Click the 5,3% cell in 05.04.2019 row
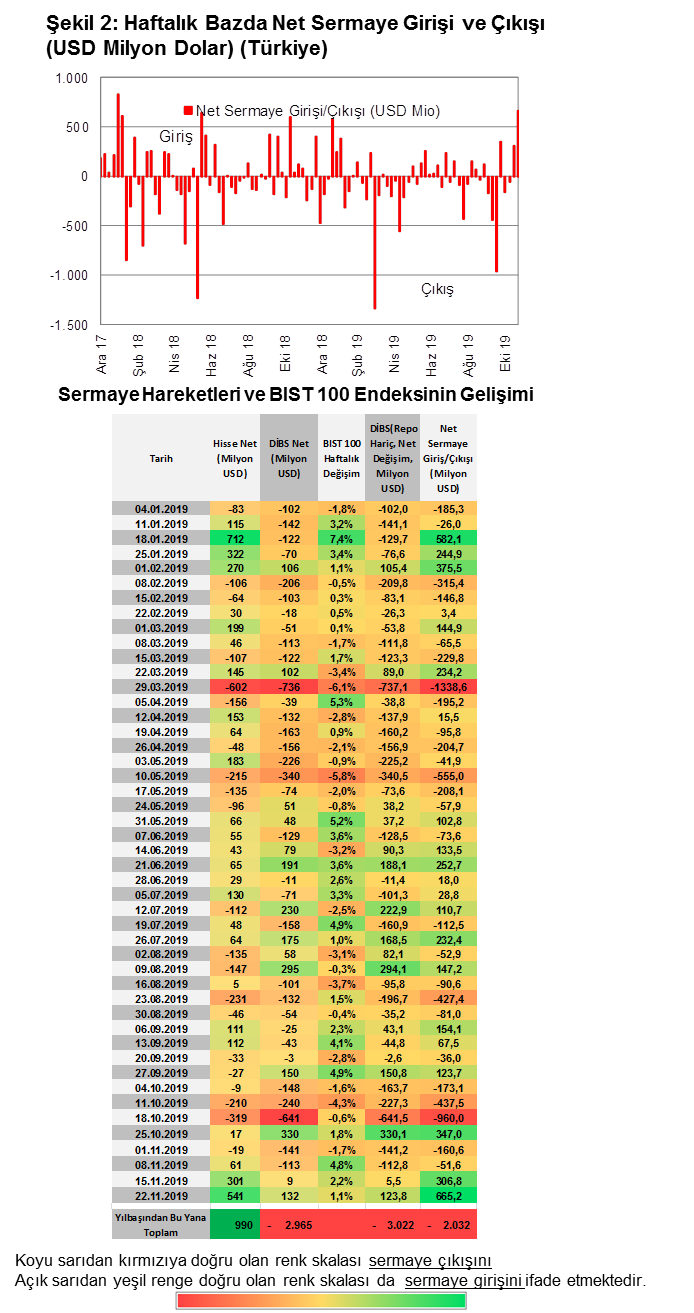This screenshot has height=1313, width=694. pyautogui.click(x=342, y=702)
